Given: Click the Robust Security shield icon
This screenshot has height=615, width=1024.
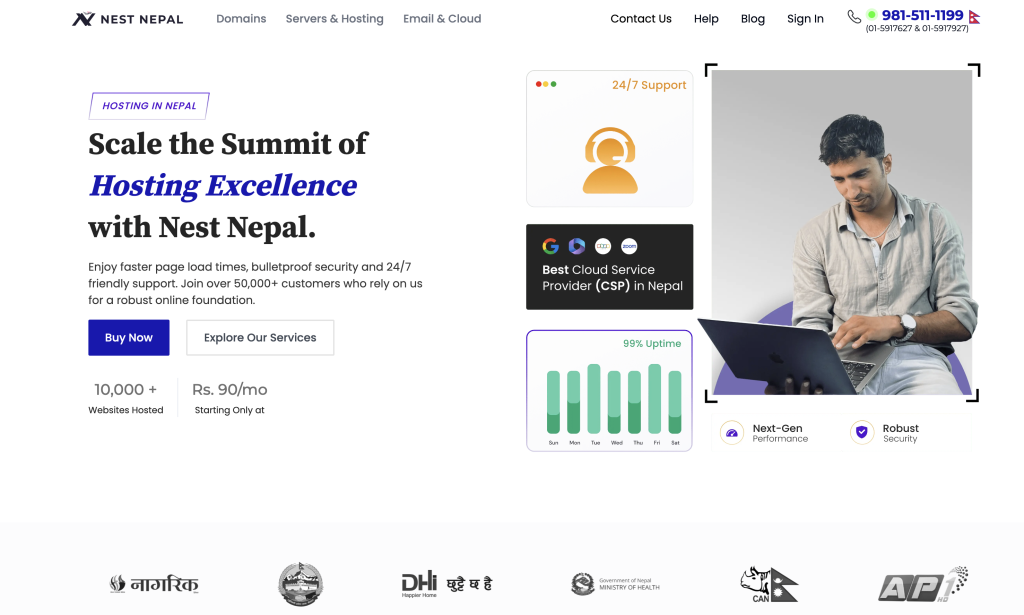Looking at the screenshot, I should (x=861, y=433).
